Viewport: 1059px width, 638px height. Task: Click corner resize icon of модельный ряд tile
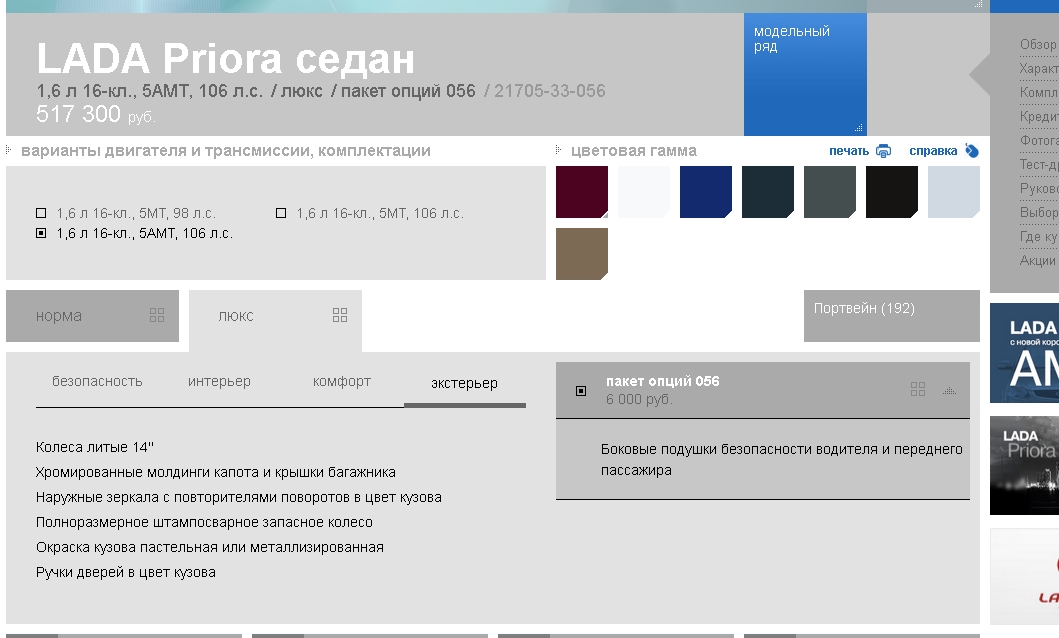pos(858,128)
